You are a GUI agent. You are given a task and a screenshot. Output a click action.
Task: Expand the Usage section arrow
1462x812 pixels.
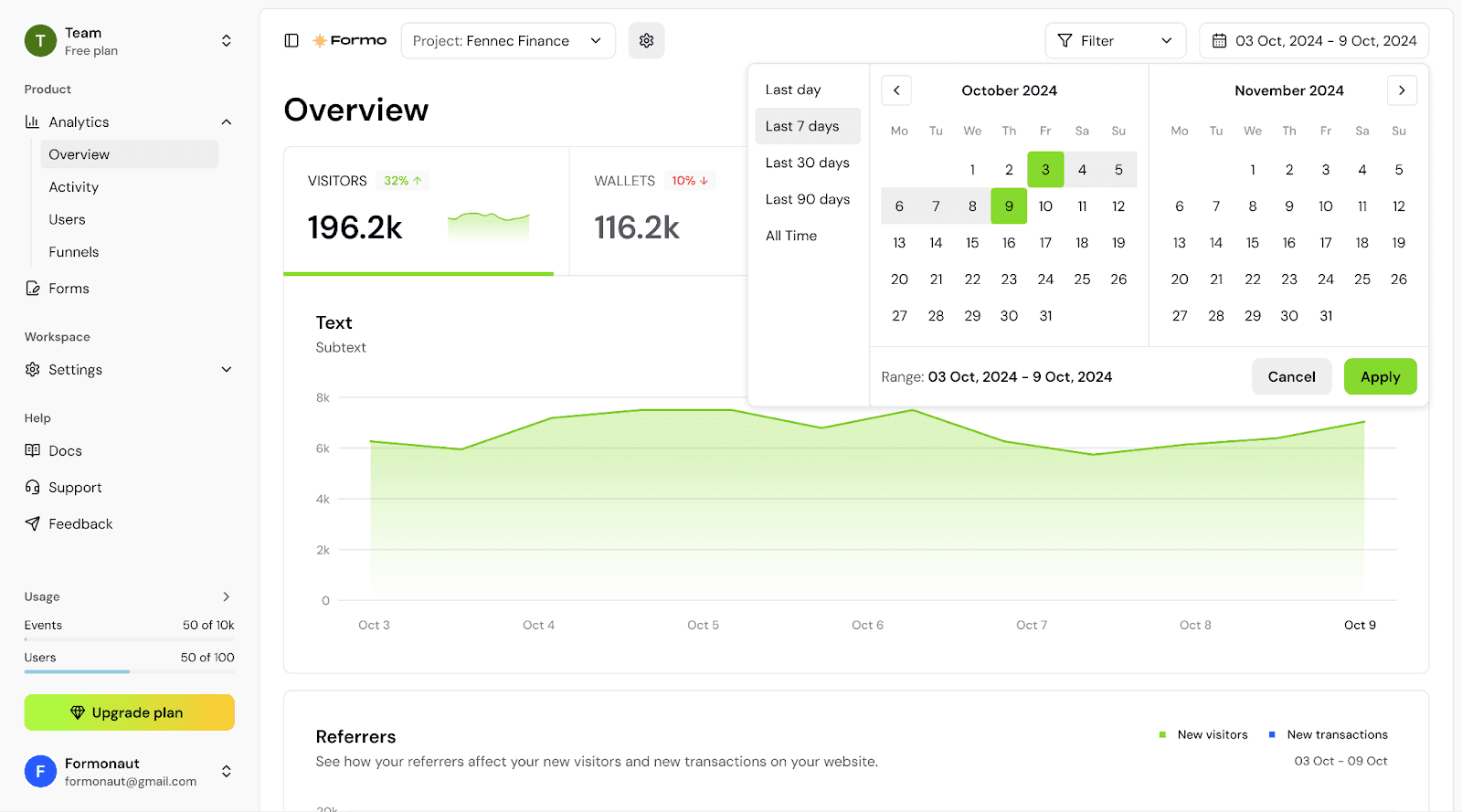coord(227,596)
